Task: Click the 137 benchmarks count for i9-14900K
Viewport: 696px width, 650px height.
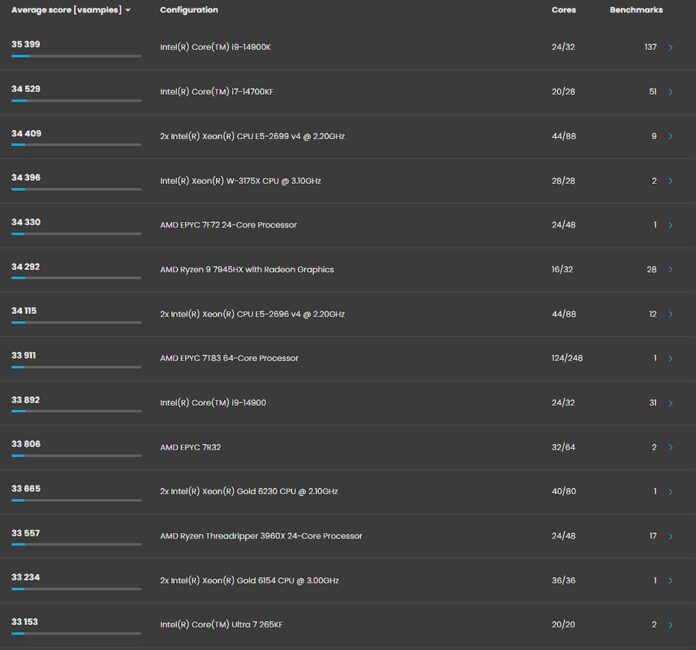Action: click(x=650, y=47)
